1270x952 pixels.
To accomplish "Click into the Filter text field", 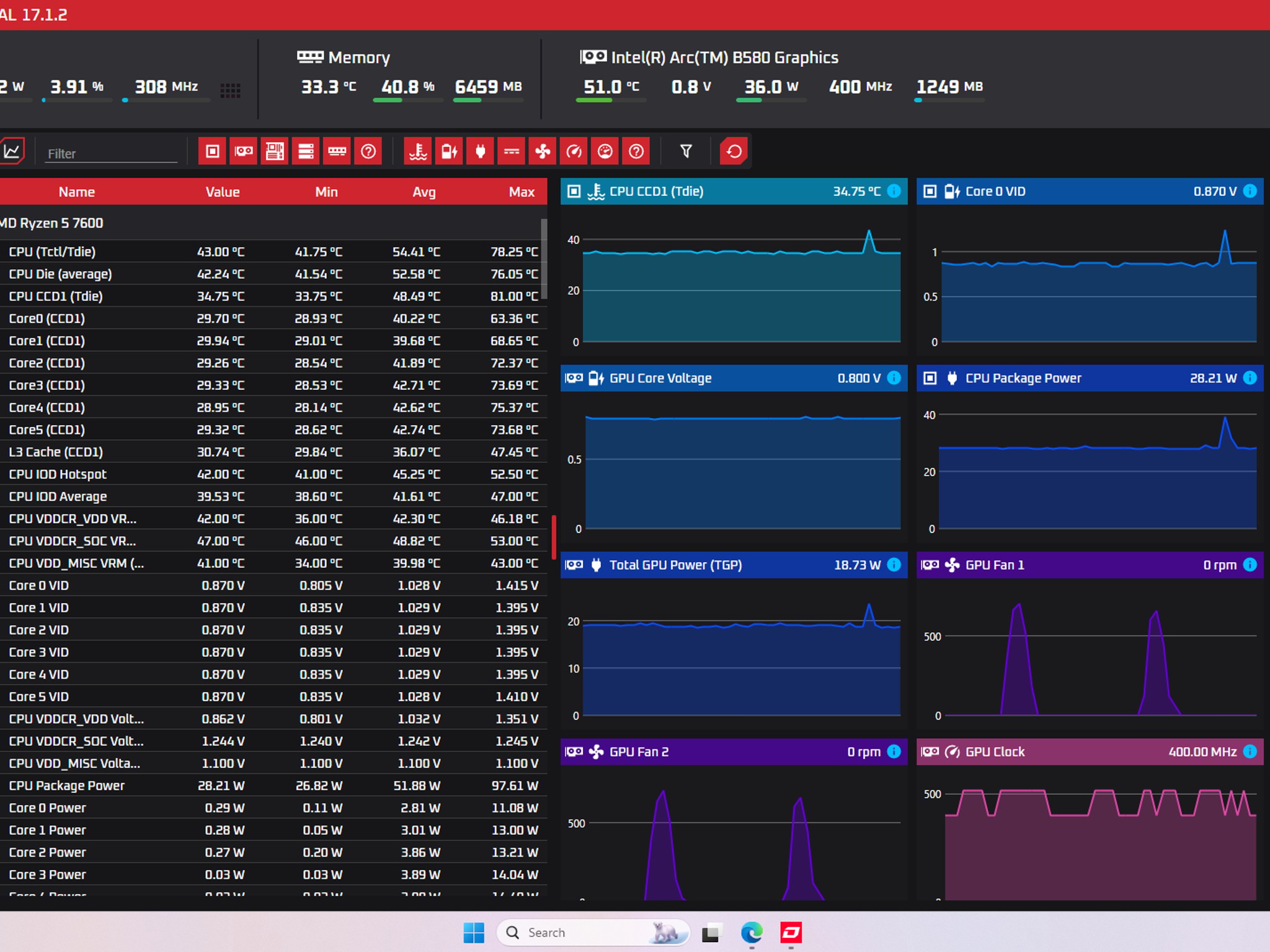I will click(111, 153).
